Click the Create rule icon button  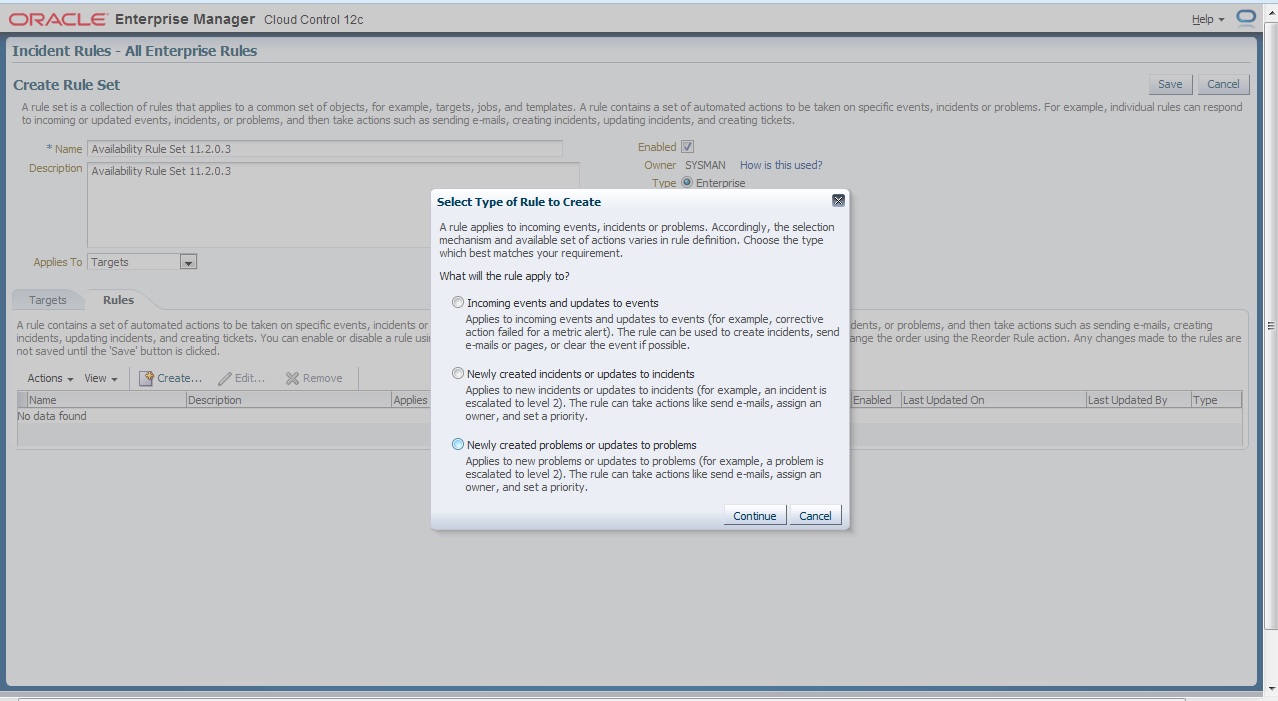[x=170, y=378]
